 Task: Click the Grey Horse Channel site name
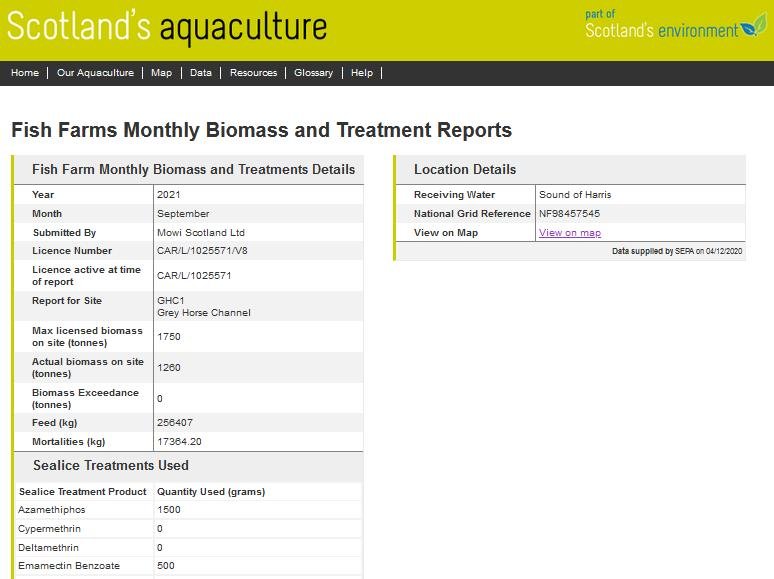(x=204, y=313)
